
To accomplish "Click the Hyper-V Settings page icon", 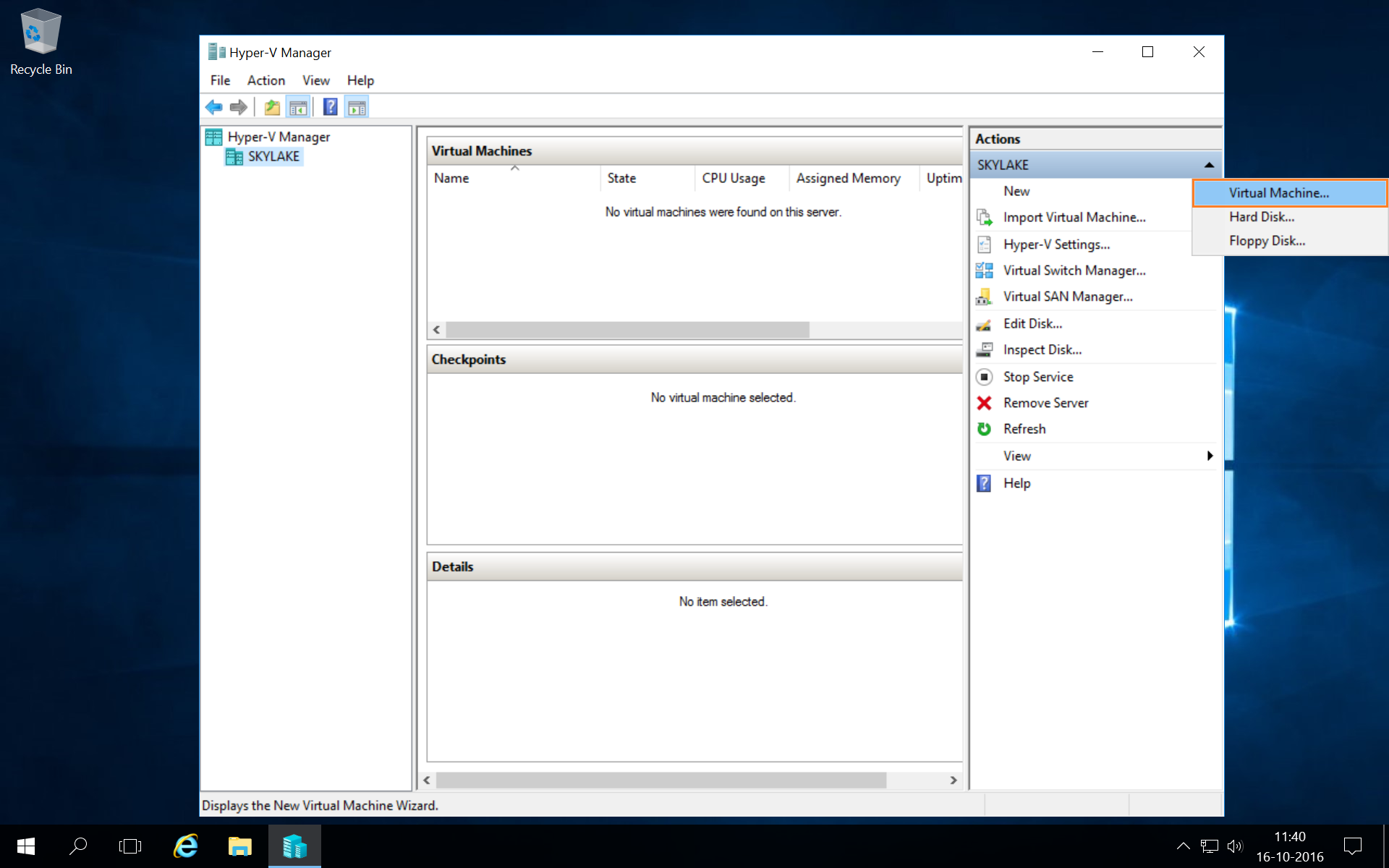I will pos(985,244).
